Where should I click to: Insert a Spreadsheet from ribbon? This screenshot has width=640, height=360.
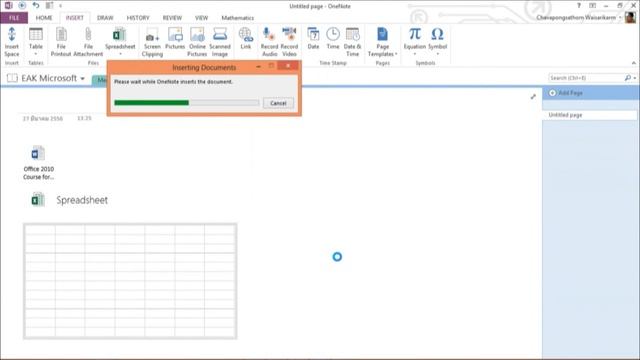[120, 38]
